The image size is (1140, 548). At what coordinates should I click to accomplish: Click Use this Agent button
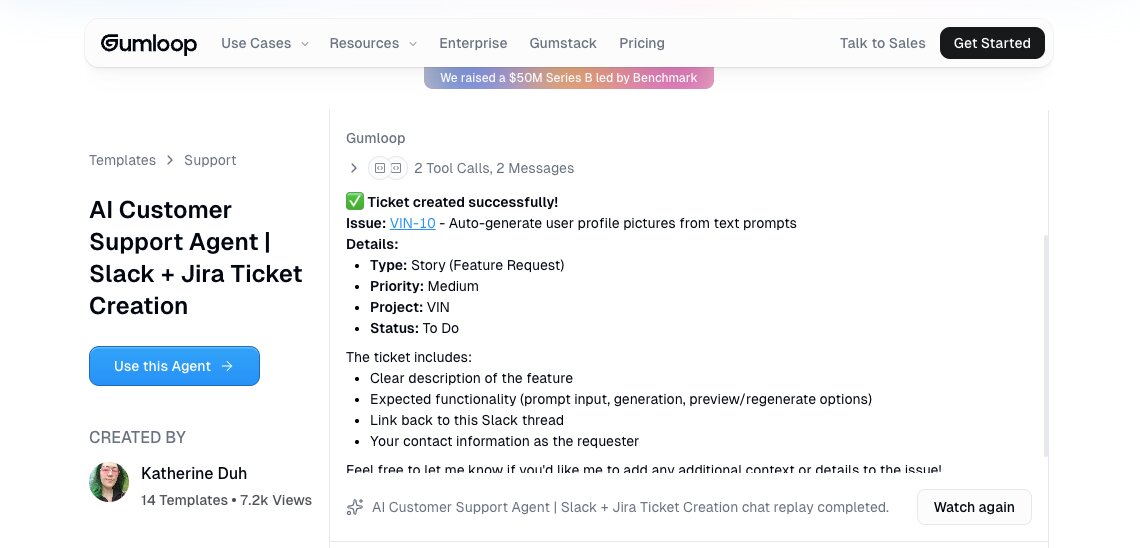(x=174, y=366)
